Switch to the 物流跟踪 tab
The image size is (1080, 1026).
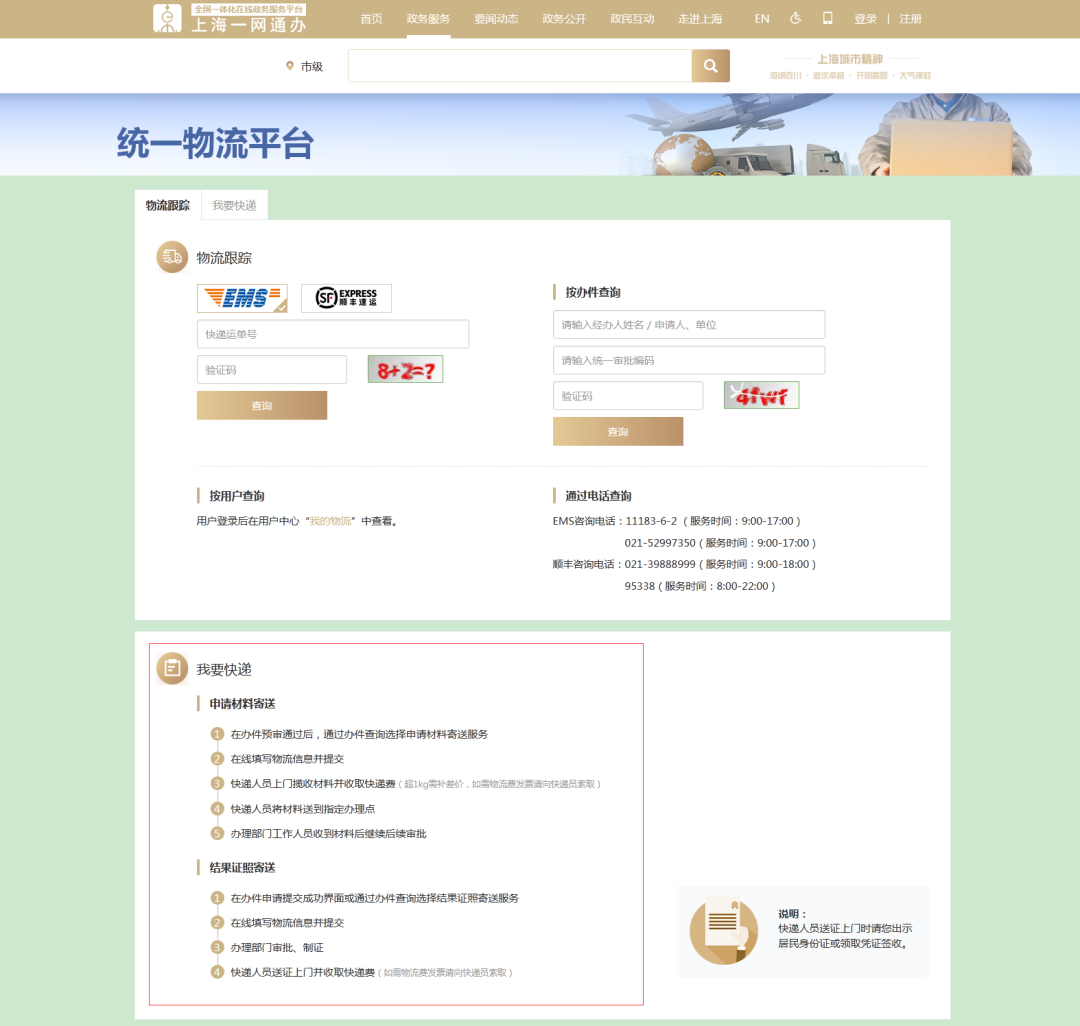coord(168,205)
